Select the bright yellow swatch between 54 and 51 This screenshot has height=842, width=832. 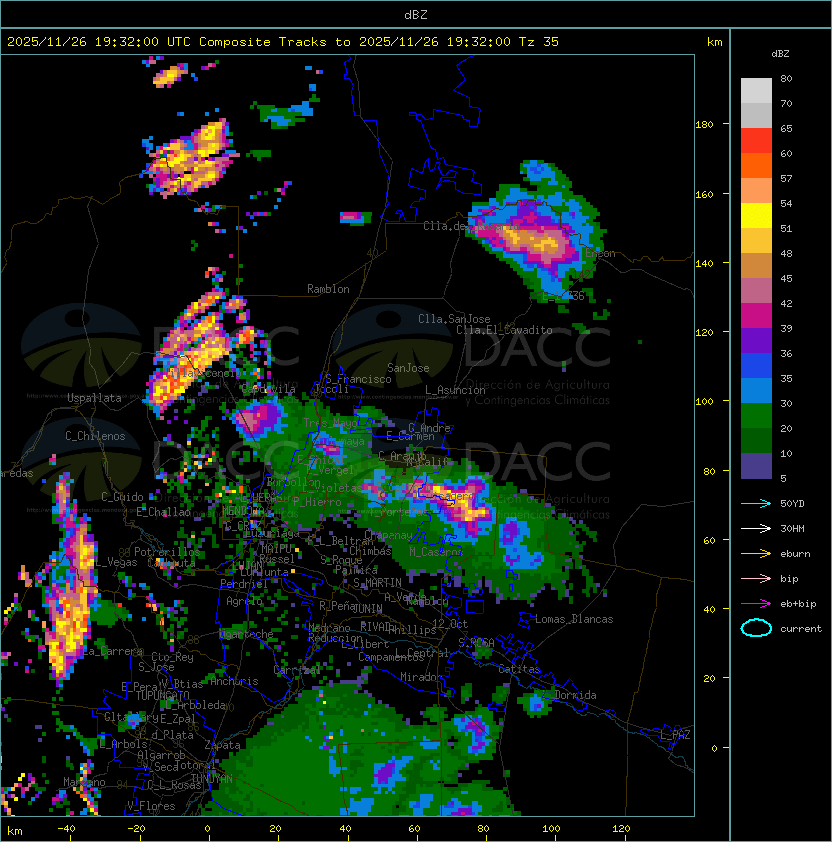pos(756,216)
